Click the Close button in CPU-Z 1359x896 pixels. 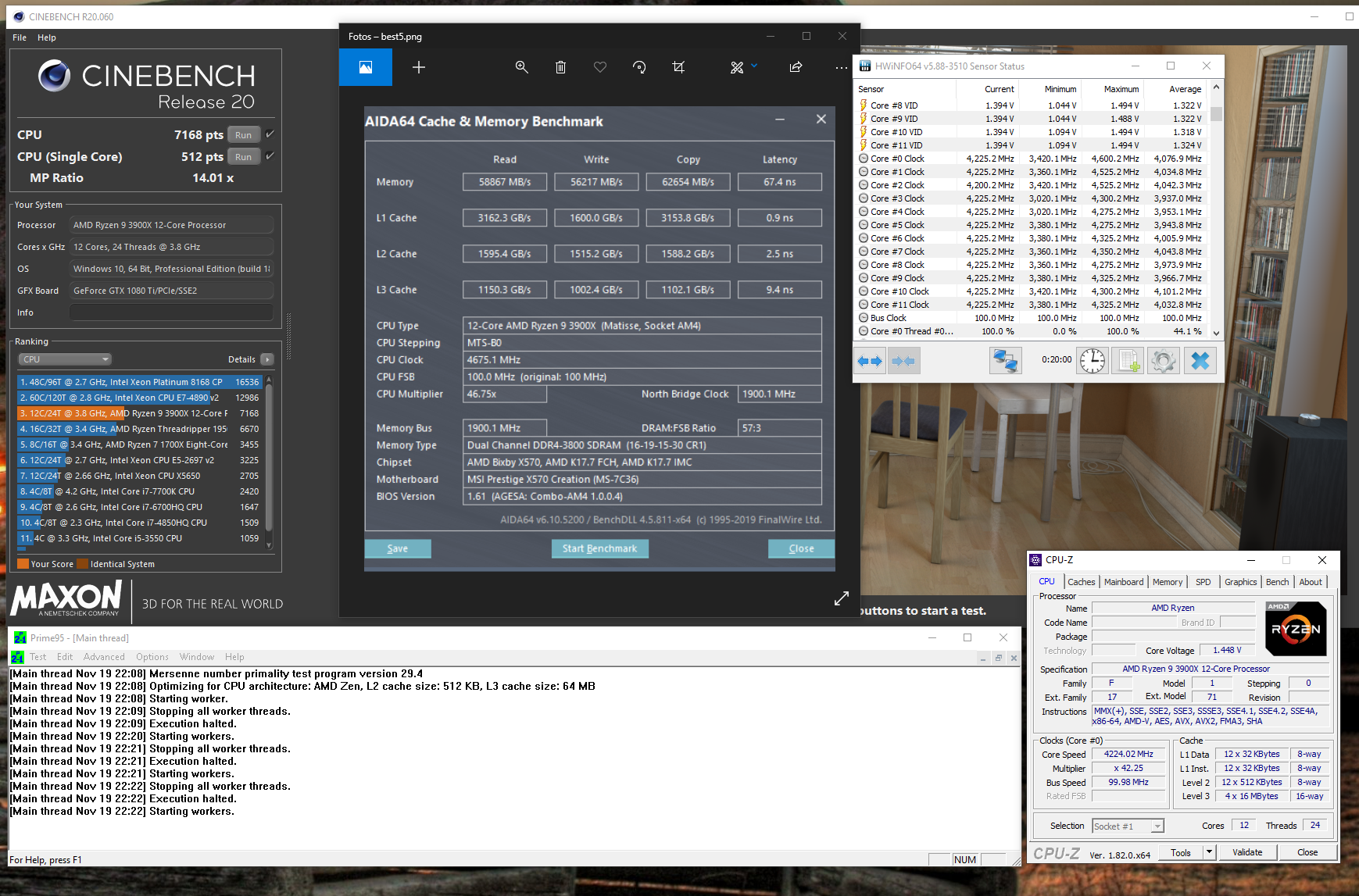(1307, 852)
